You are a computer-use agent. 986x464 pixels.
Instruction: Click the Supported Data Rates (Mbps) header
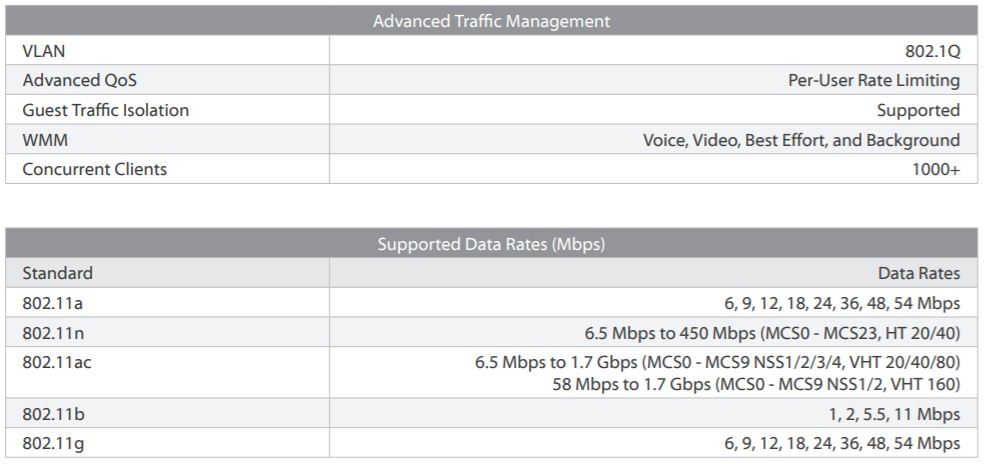coord(491,244)
